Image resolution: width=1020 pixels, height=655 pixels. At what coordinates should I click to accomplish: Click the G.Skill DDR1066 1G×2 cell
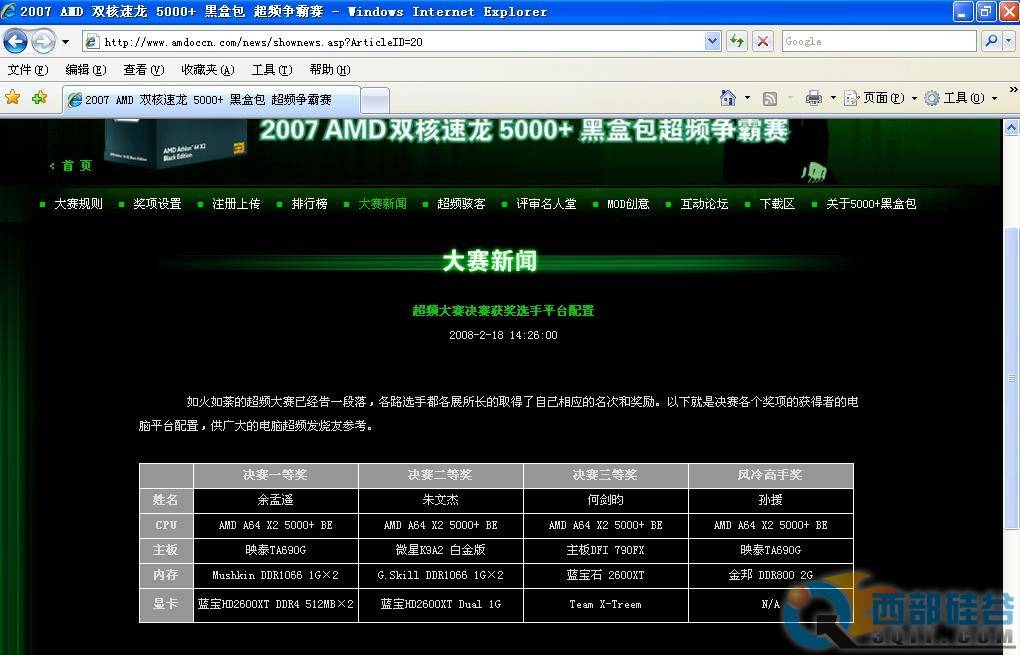click(x=440, y=575)
